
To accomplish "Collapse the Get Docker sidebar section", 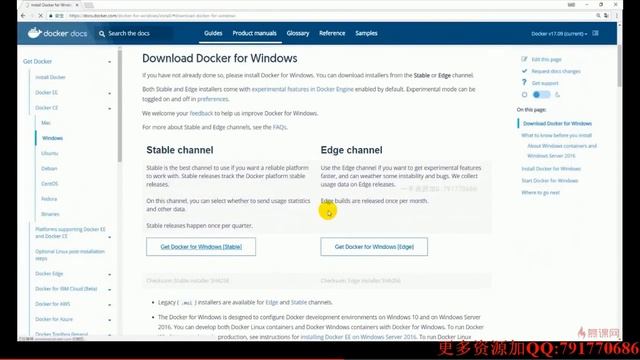I will point(109,62).
